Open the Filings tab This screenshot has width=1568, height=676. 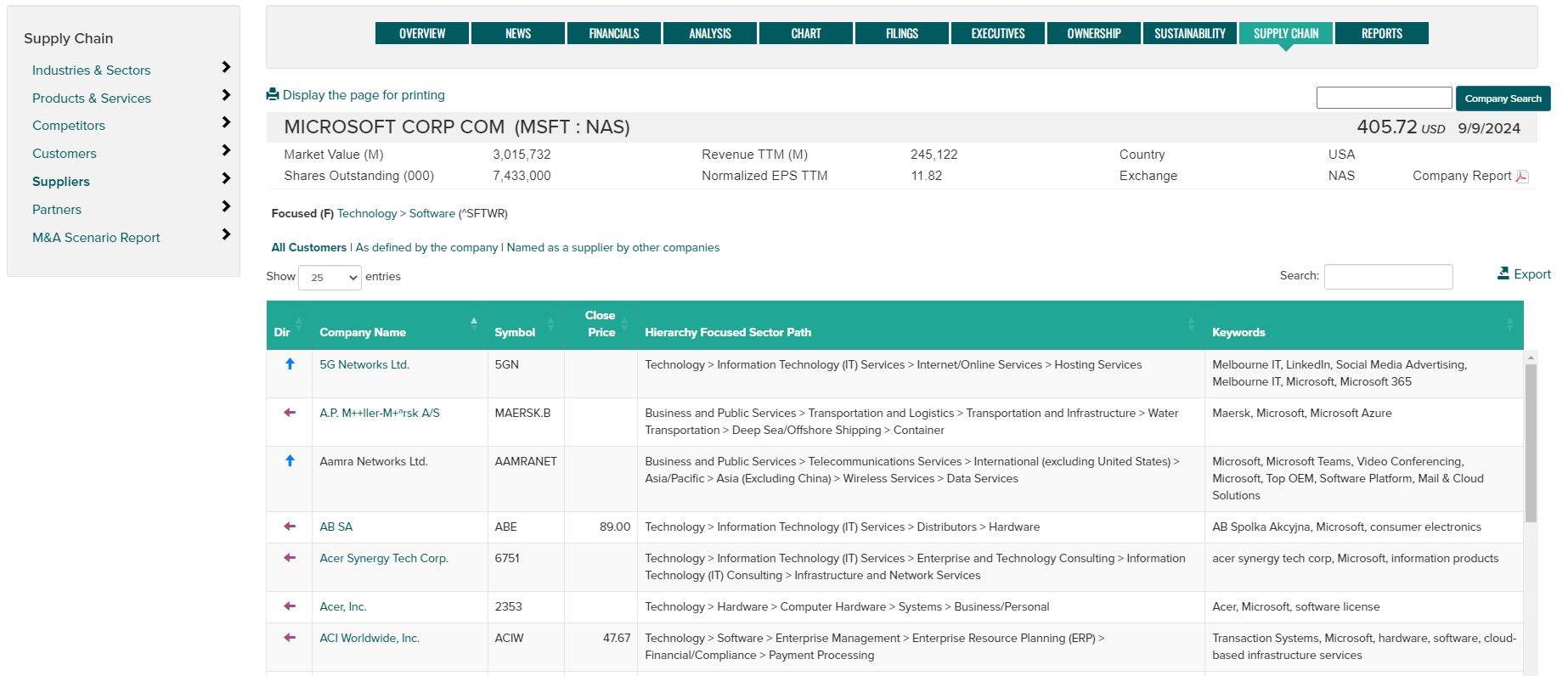902,33
